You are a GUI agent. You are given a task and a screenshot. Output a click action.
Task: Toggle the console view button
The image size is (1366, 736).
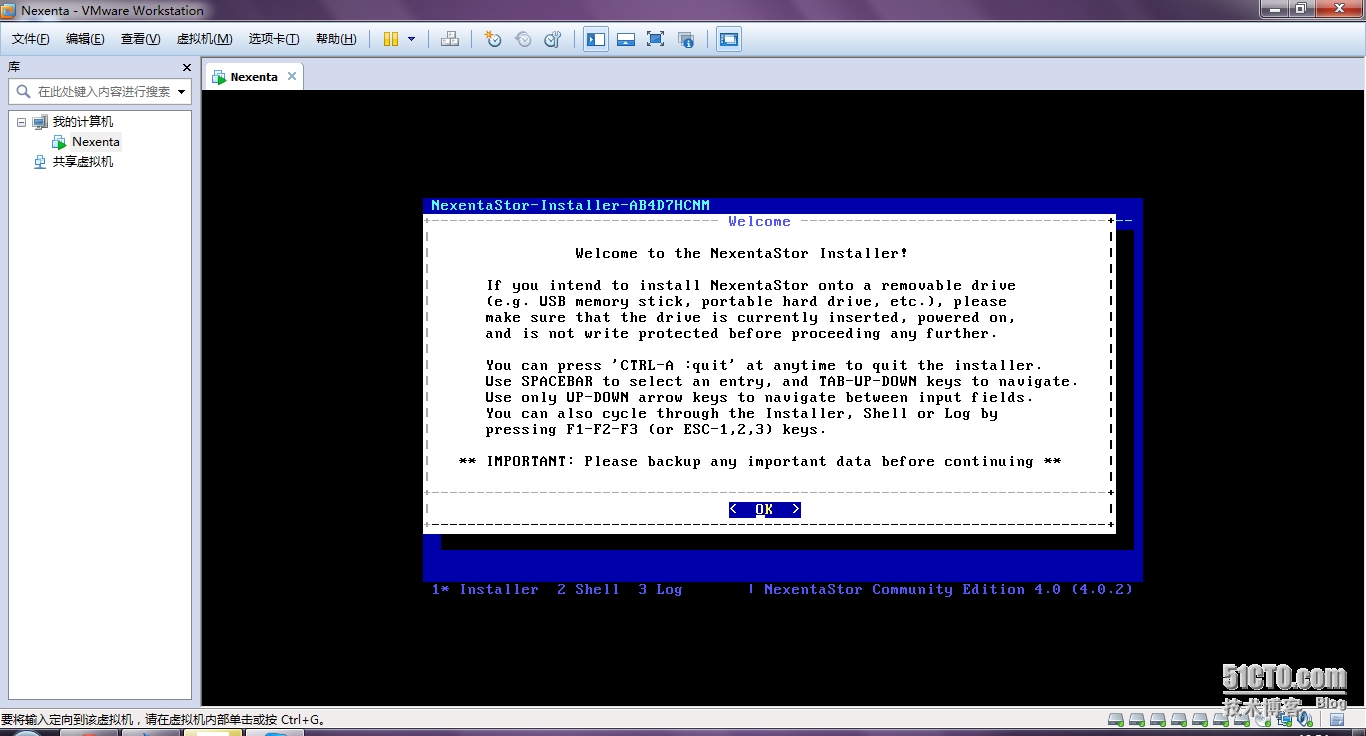729,39
